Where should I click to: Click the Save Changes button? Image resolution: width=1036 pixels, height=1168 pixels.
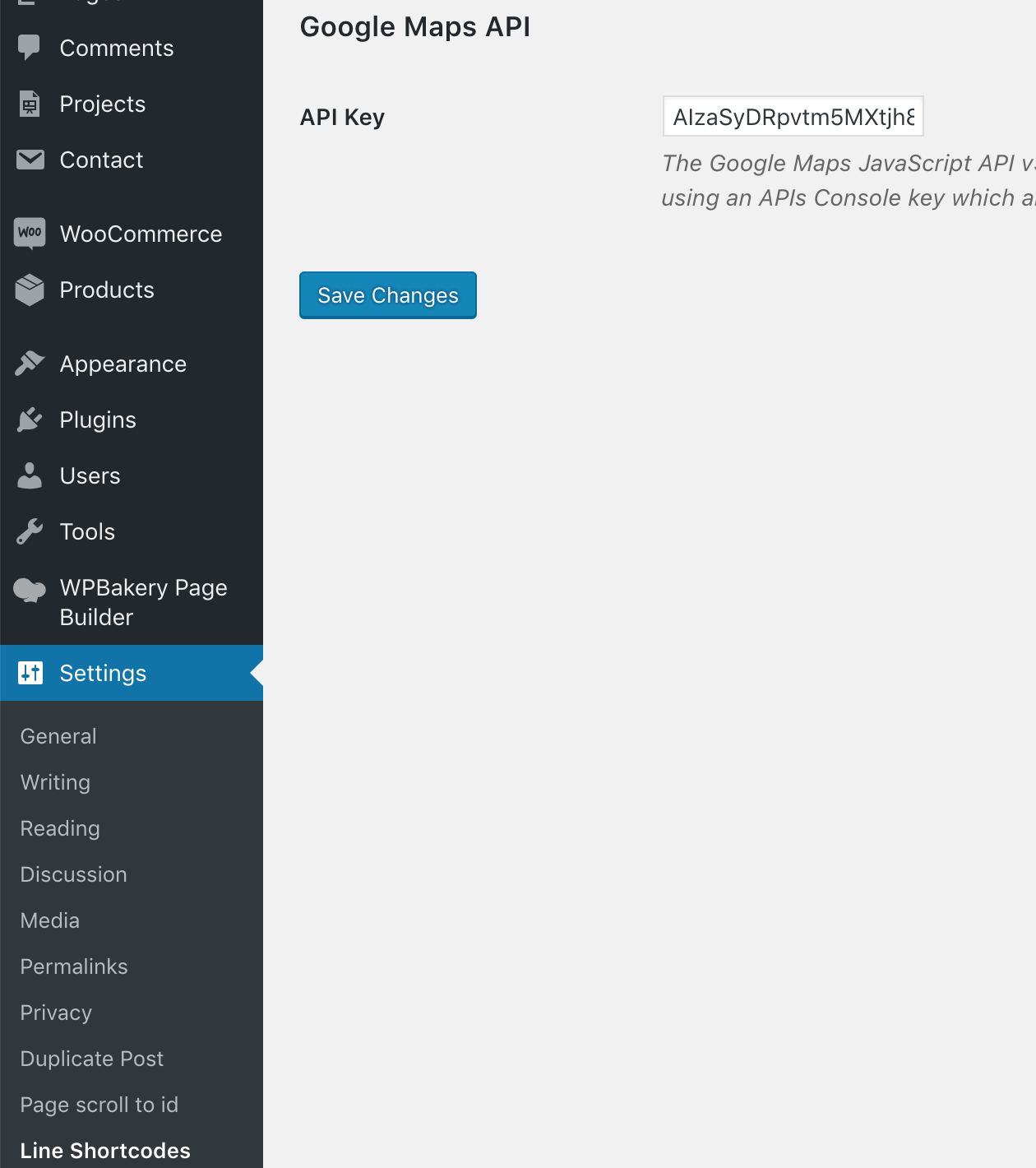click(388, 295)
